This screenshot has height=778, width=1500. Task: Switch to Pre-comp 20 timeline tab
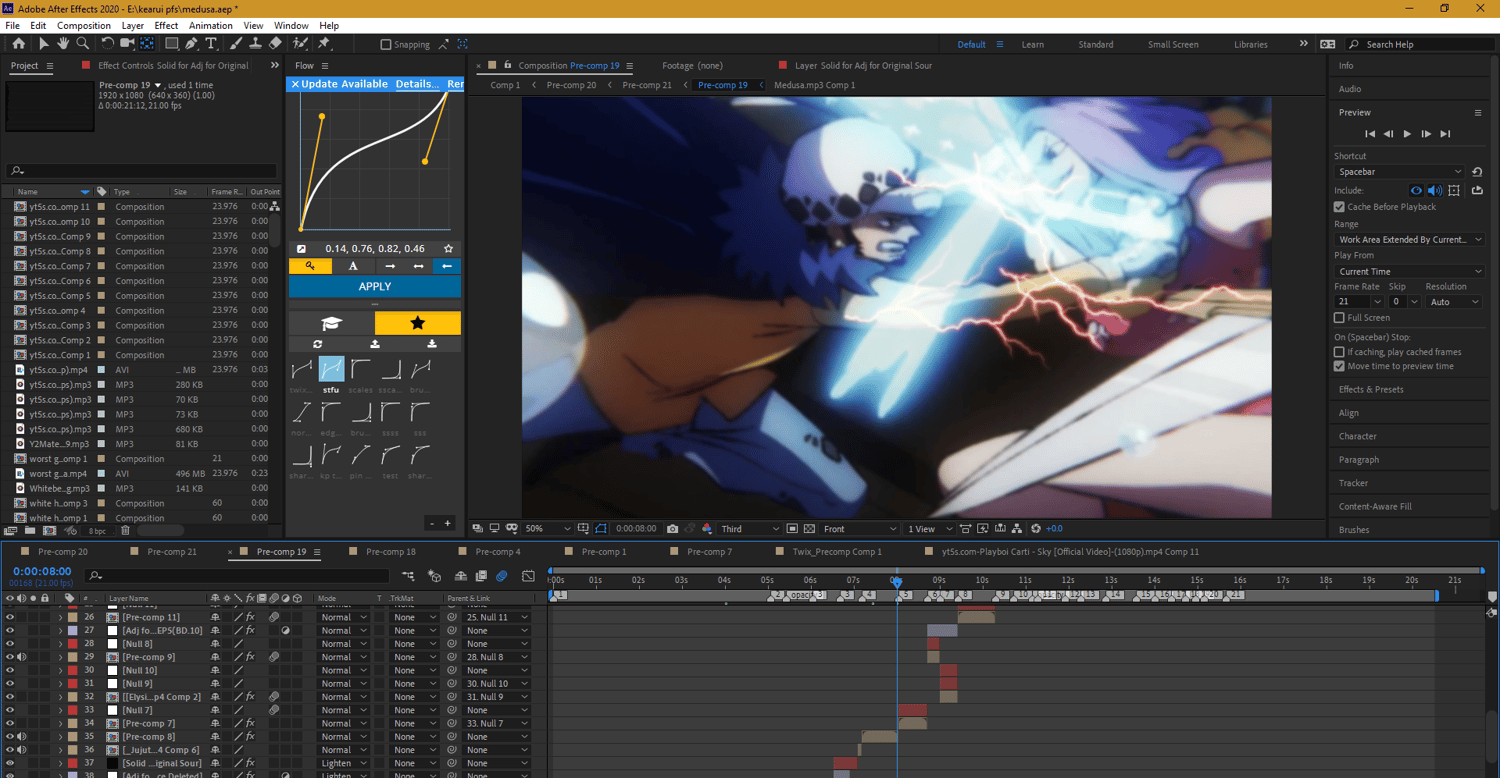click(63, 552)
